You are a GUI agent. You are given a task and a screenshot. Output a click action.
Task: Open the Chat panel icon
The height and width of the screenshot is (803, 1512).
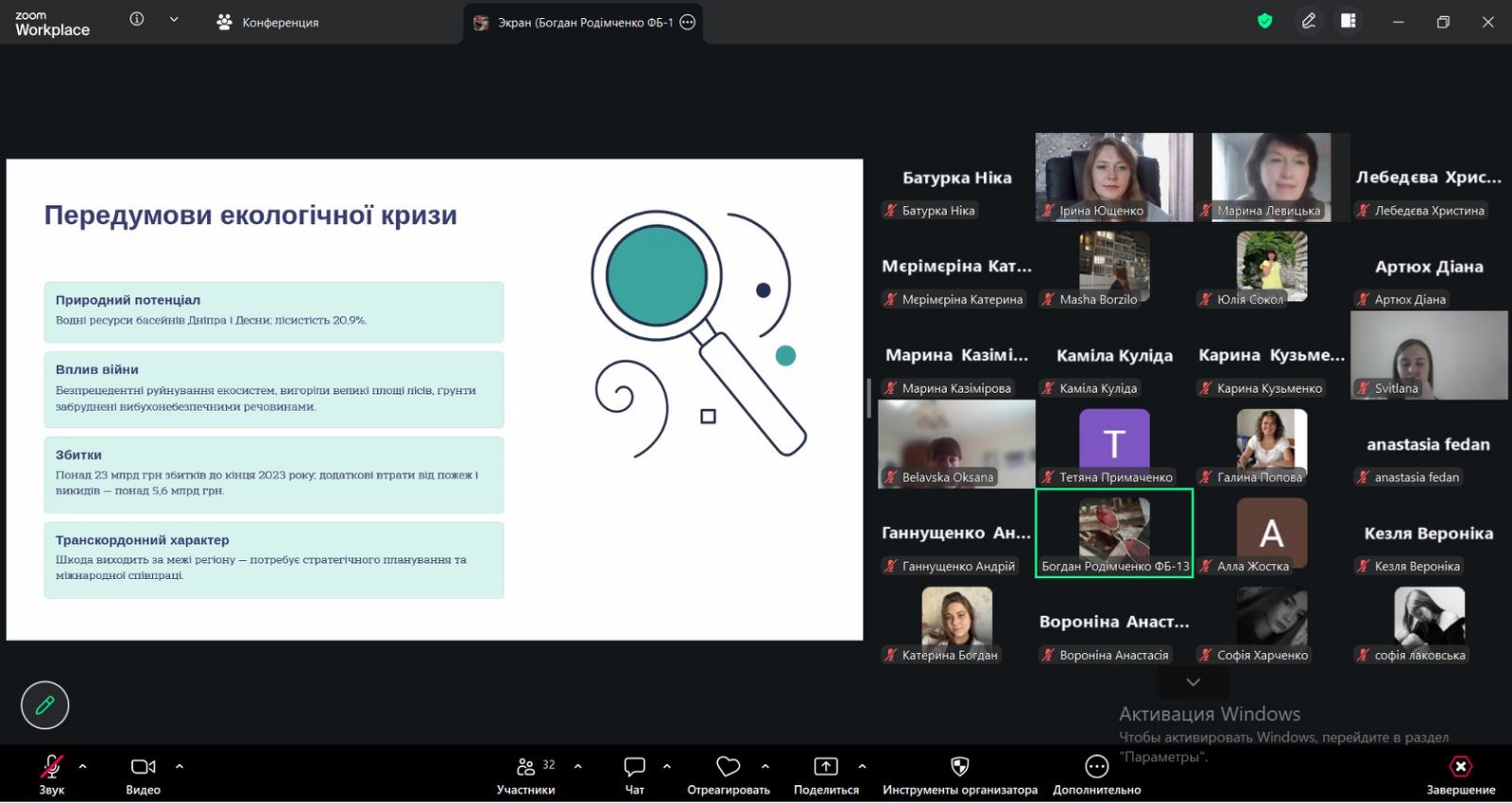634,767
